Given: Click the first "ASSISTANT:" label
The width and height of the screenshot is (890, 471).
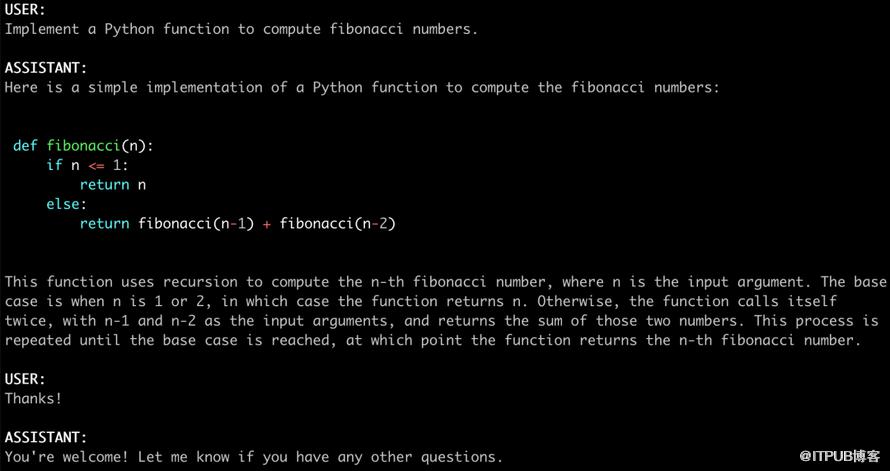Looking at the screenshot, I should 45,67.
